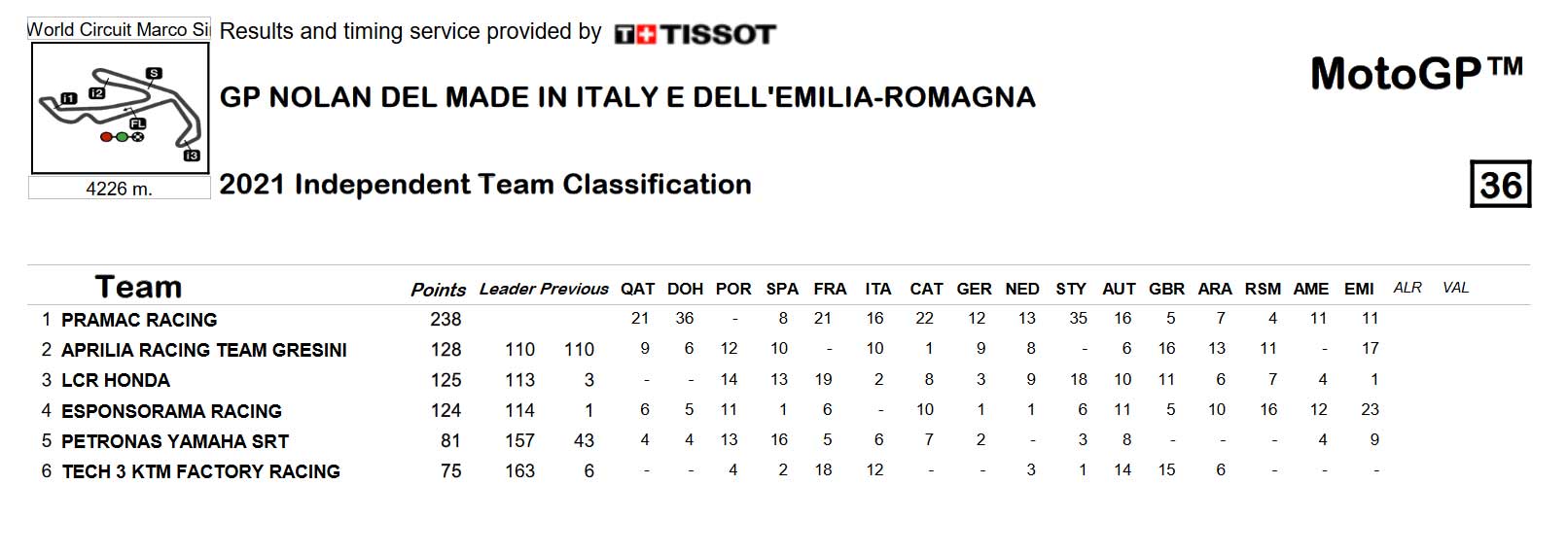Click TECH 3 KTM FACTORY RACING name
This screenshot has width=1568, height=554.
[x=200, y=471]
